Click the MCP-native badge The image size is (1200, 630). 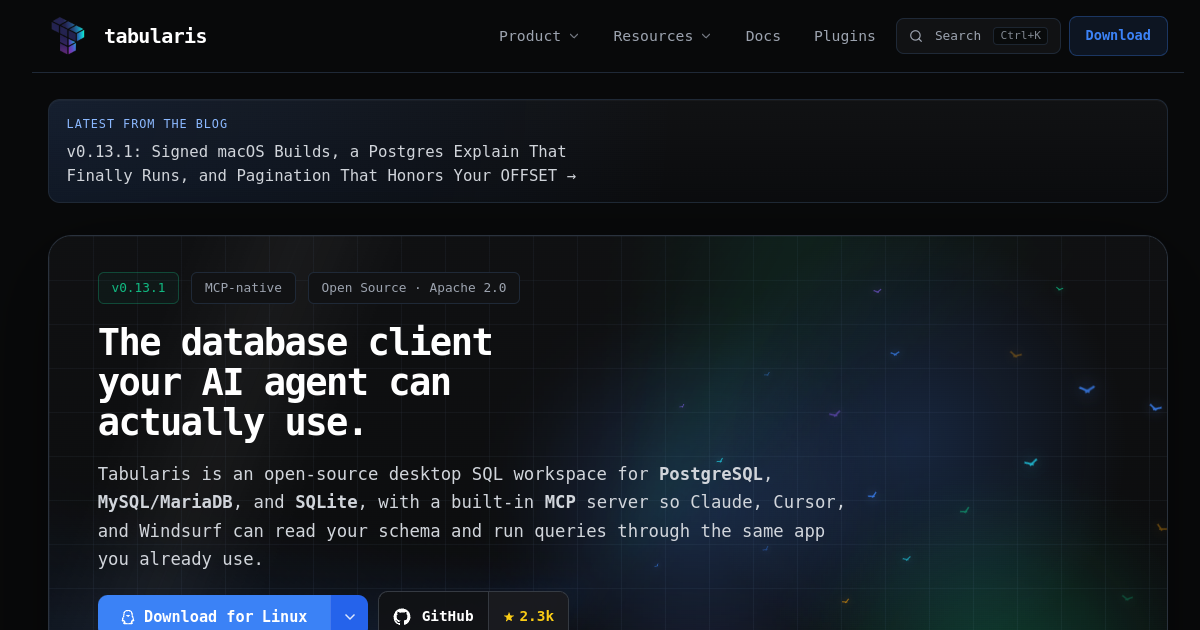243,288
